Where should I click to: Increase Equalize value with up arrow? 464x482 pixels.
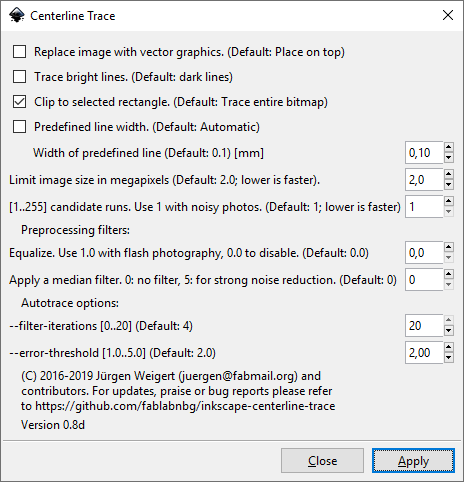(449, 247)
